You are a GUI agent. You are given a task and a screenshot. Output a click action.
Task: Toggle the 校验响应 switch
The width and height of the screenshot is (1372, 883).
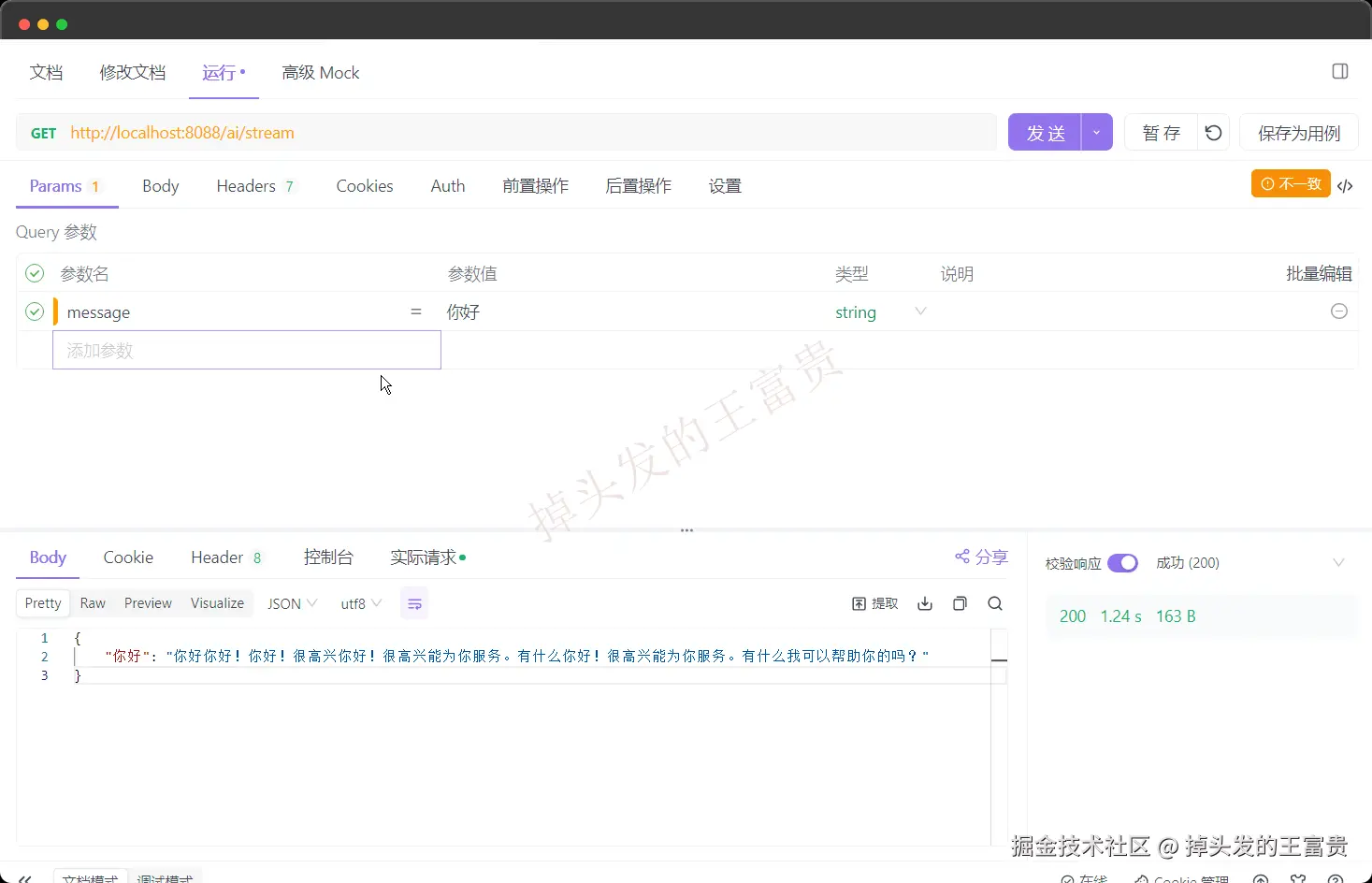pyautogui.click(x=1122, y=563)
